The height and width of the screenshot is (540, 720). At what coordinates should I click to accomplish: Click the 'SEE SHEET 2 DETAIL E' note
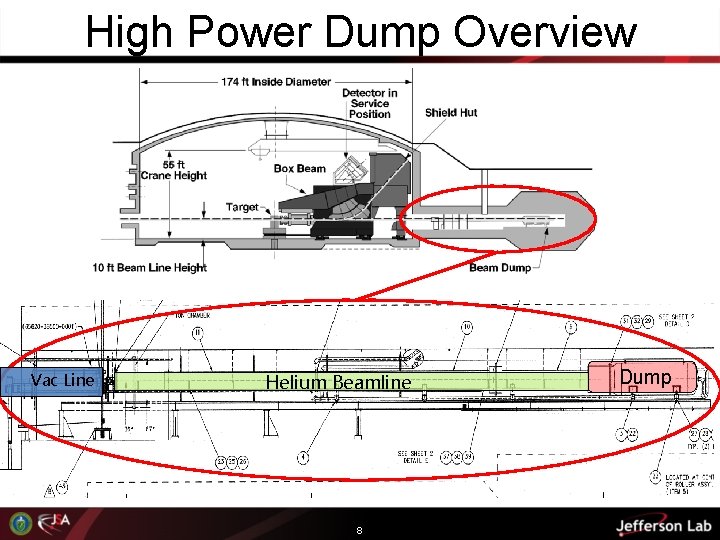[415, 457]
